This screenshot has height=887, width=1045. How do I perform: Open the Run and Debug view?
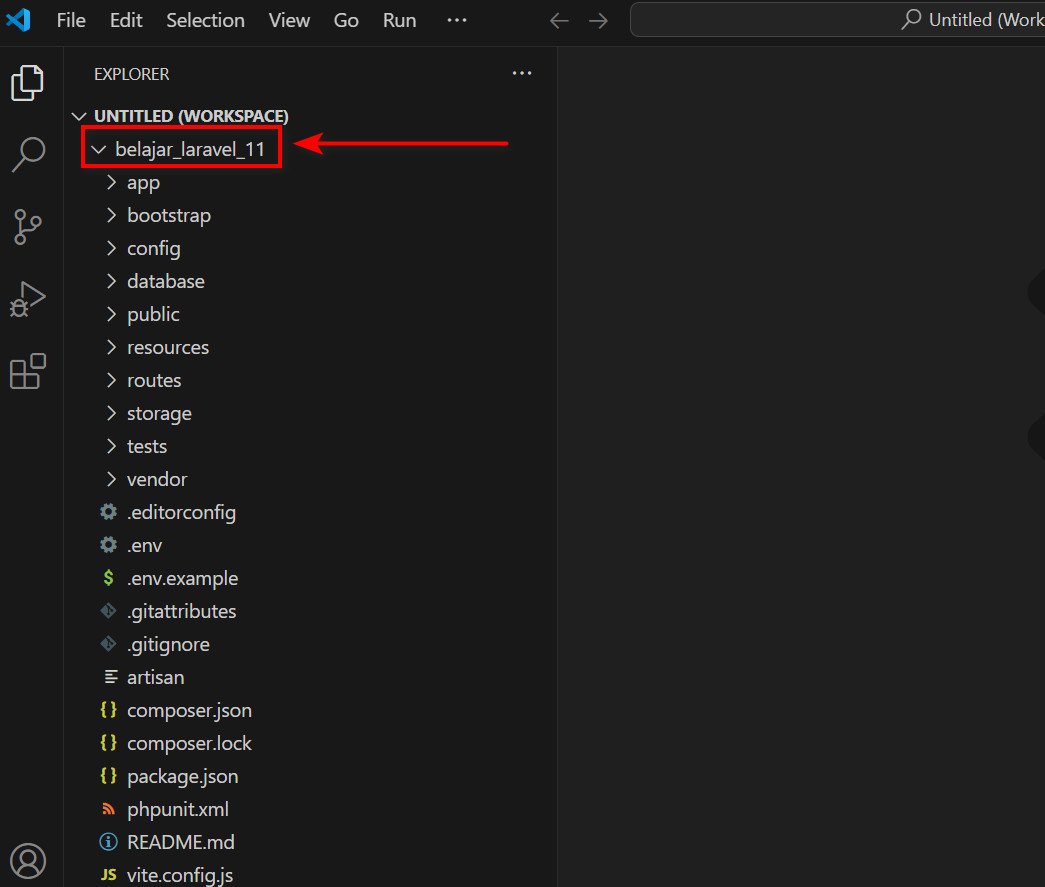pyautogui.click(x=27, y=299)
